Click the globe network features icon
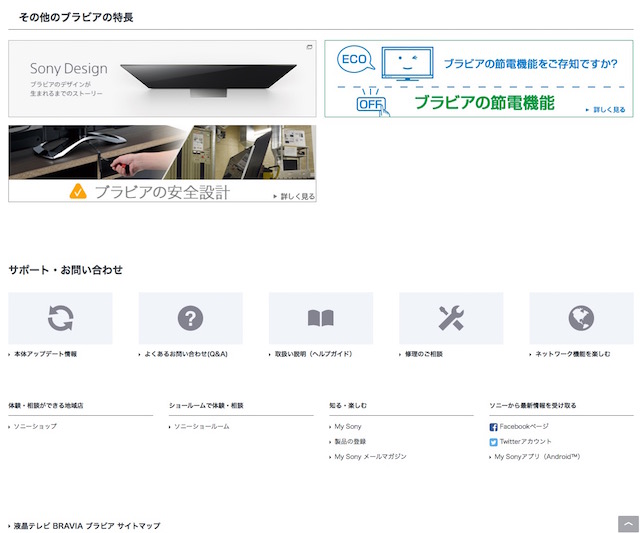Screen dimensions: 640x533 tap(581, 318)
